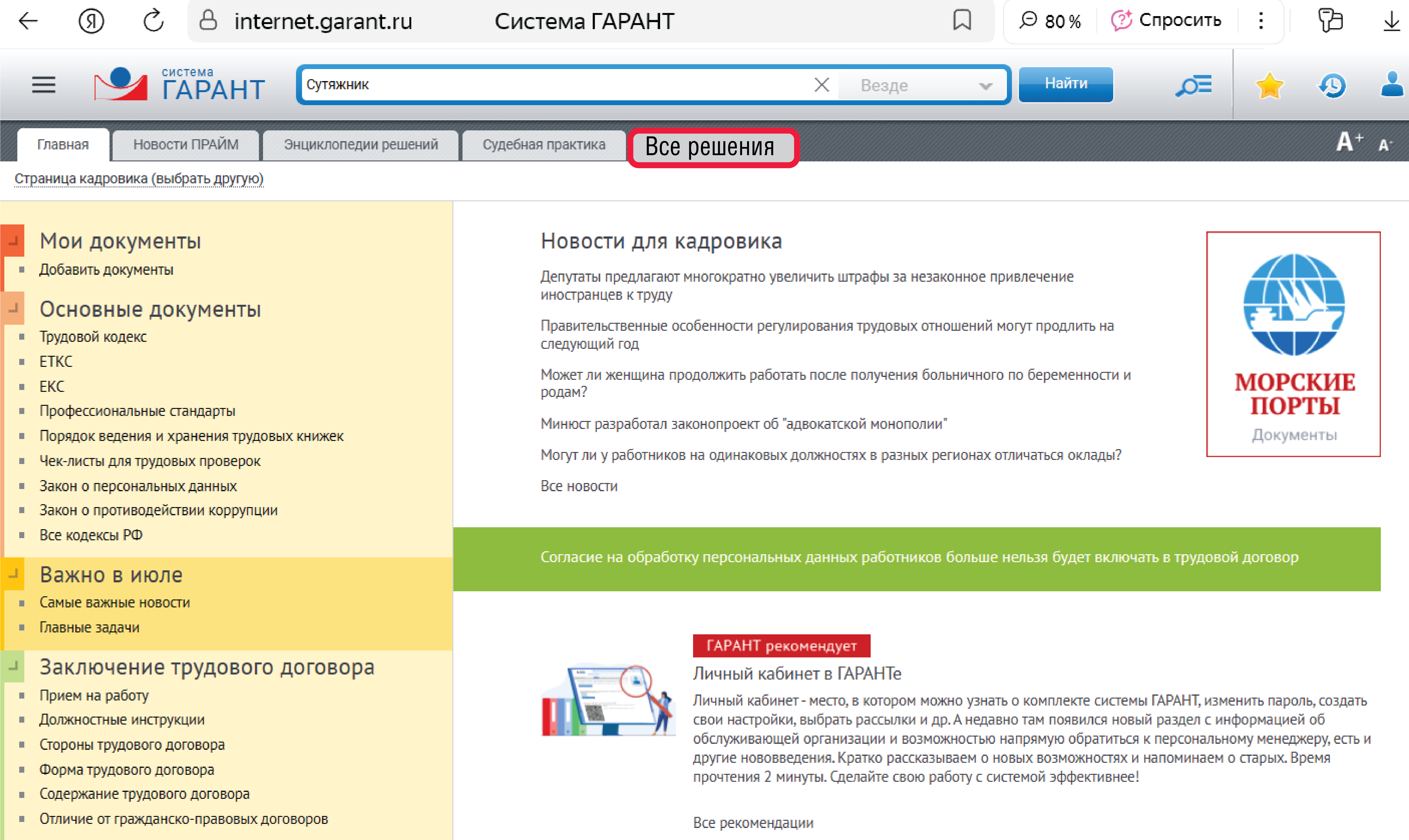Collapse the Основные документы section

13,308
